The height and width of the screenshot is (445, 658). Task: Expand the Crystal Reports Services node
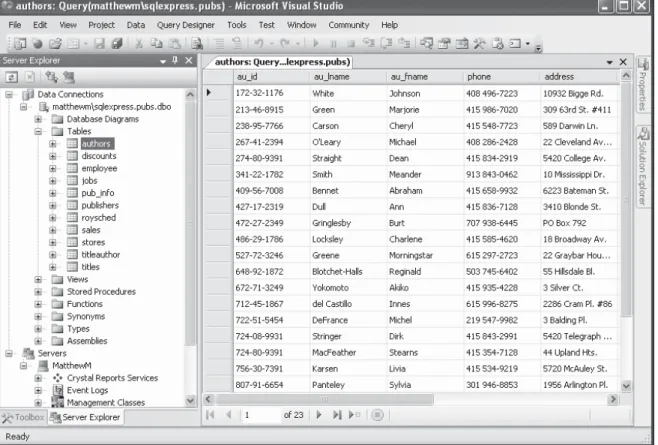(38, 378)
